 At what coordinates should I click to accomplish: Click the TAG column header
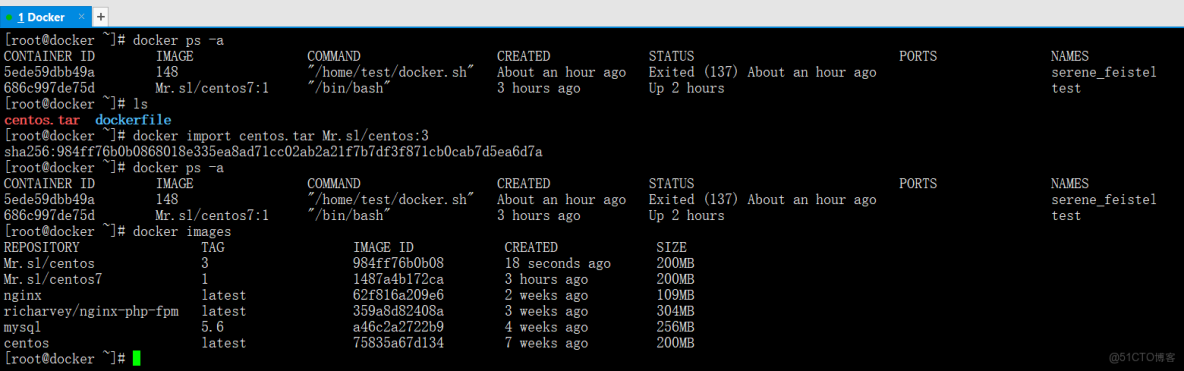213,247
